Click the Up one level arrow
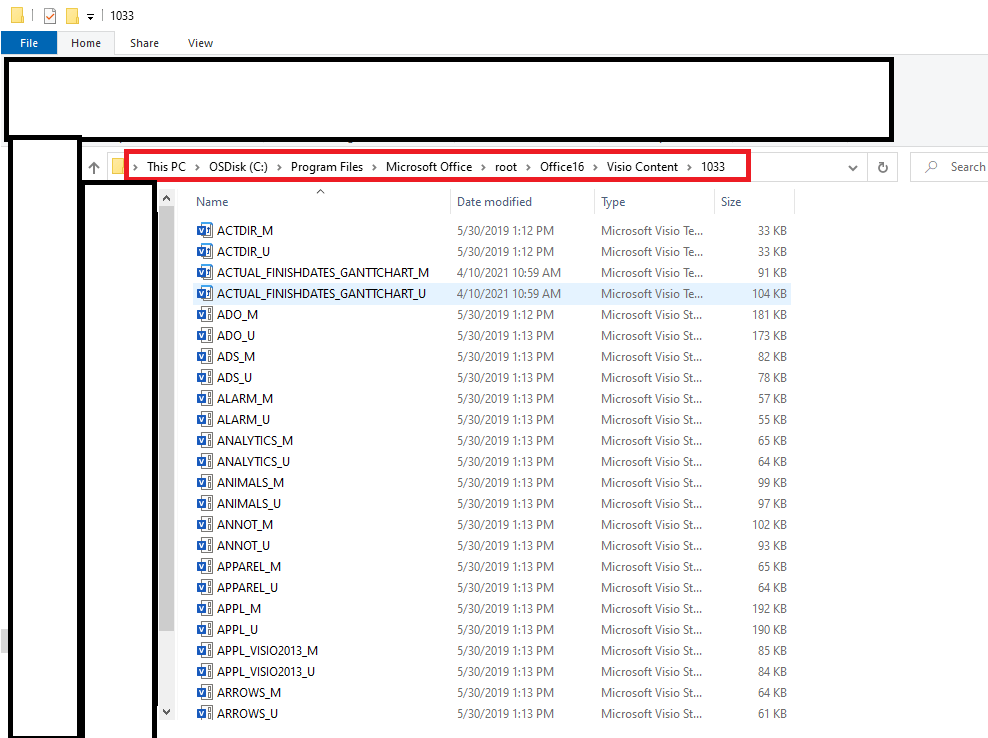Image resolution: width=988 pixels, height=738 pixels. point(94,168)
